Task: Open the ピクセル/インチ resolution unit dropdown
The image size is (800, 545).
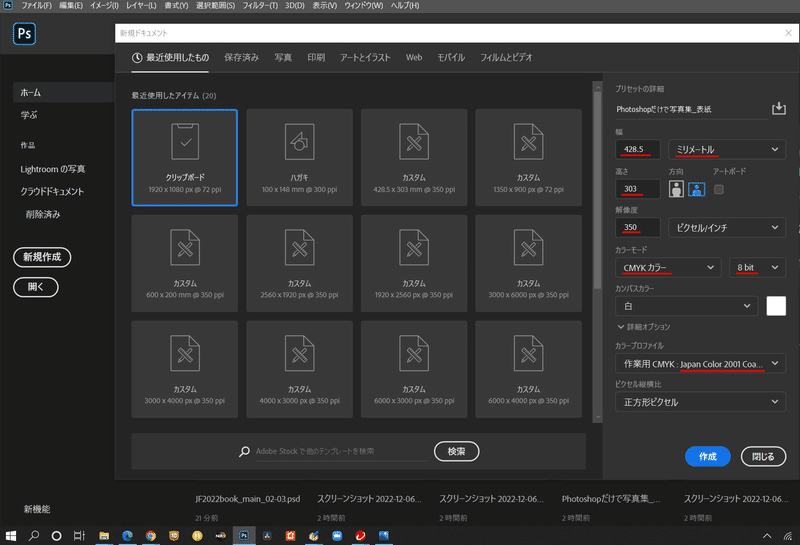Action: [x=727, y=228]
